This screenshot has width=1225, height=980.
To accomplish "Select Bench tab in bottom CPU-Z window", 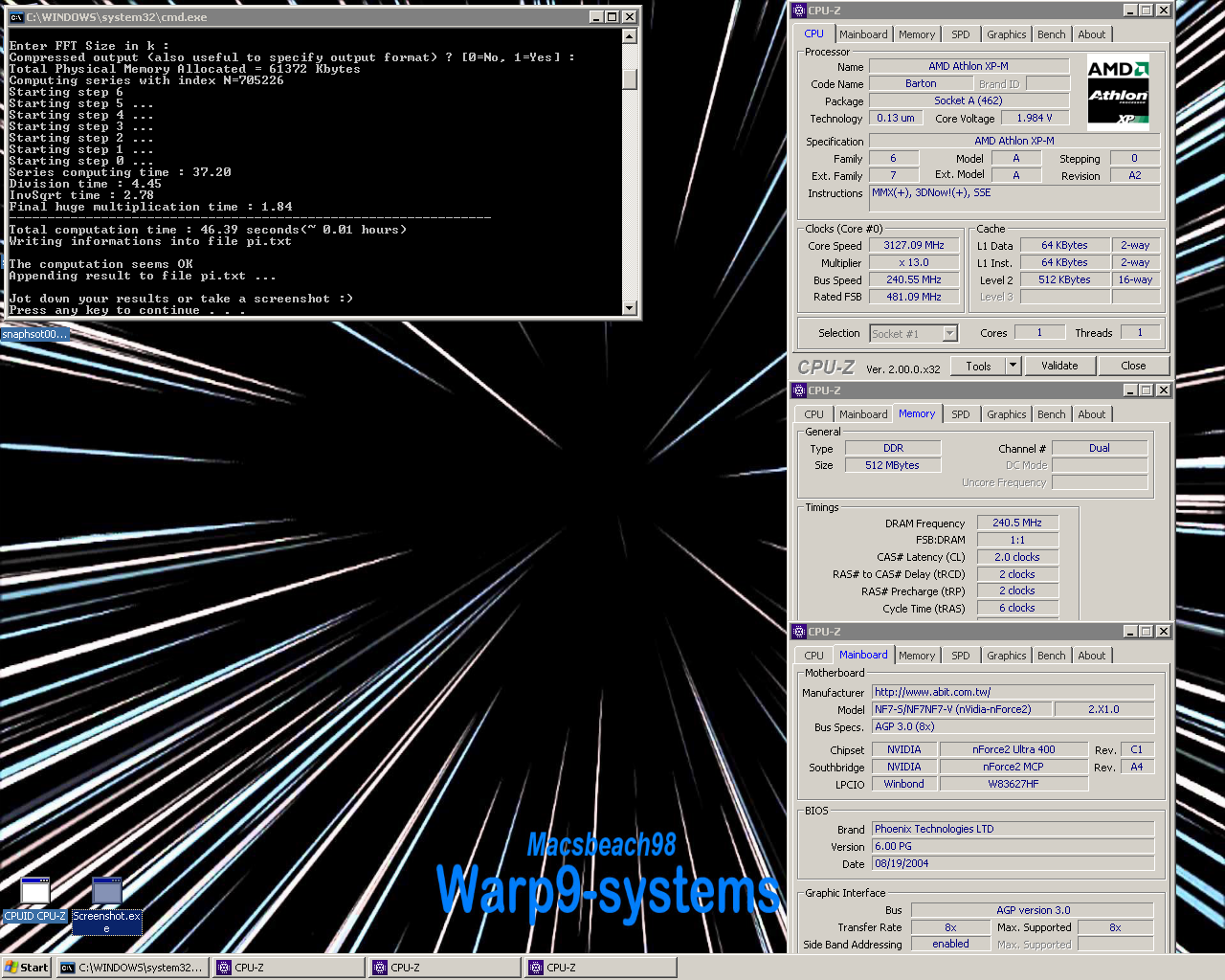I will tap(1052, 656).
